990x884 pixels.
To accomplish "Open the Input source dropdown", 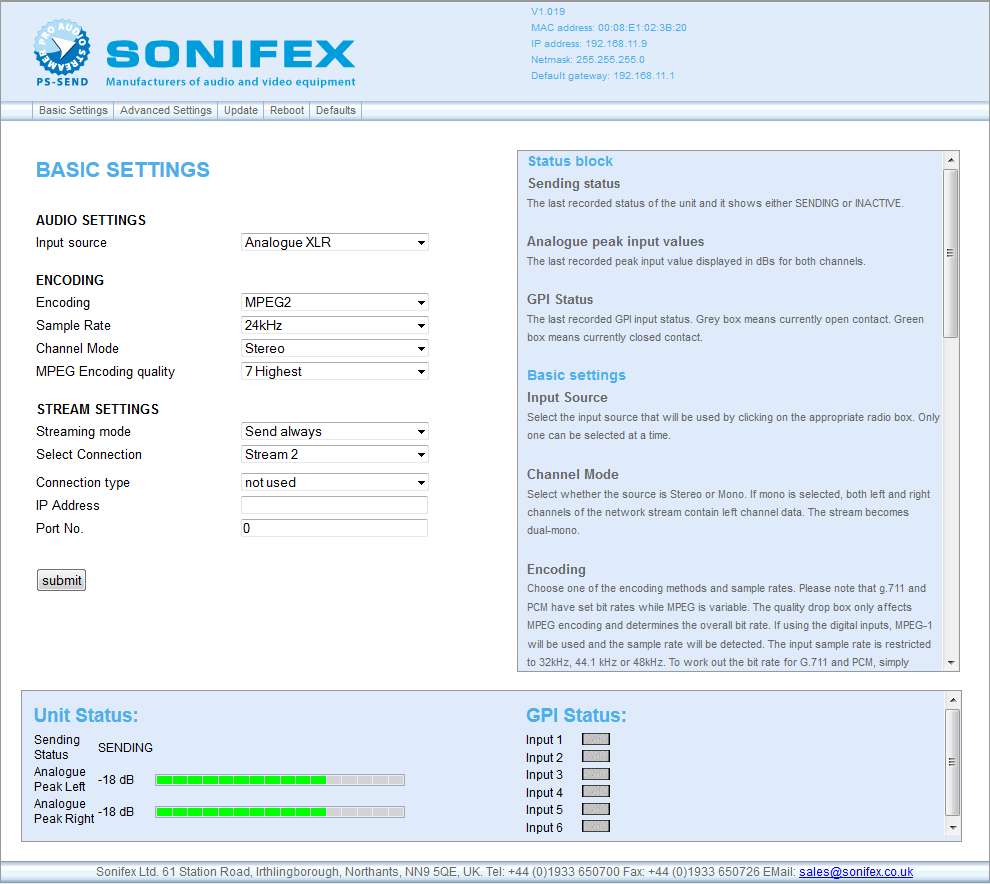I will (x=335, y=243).
